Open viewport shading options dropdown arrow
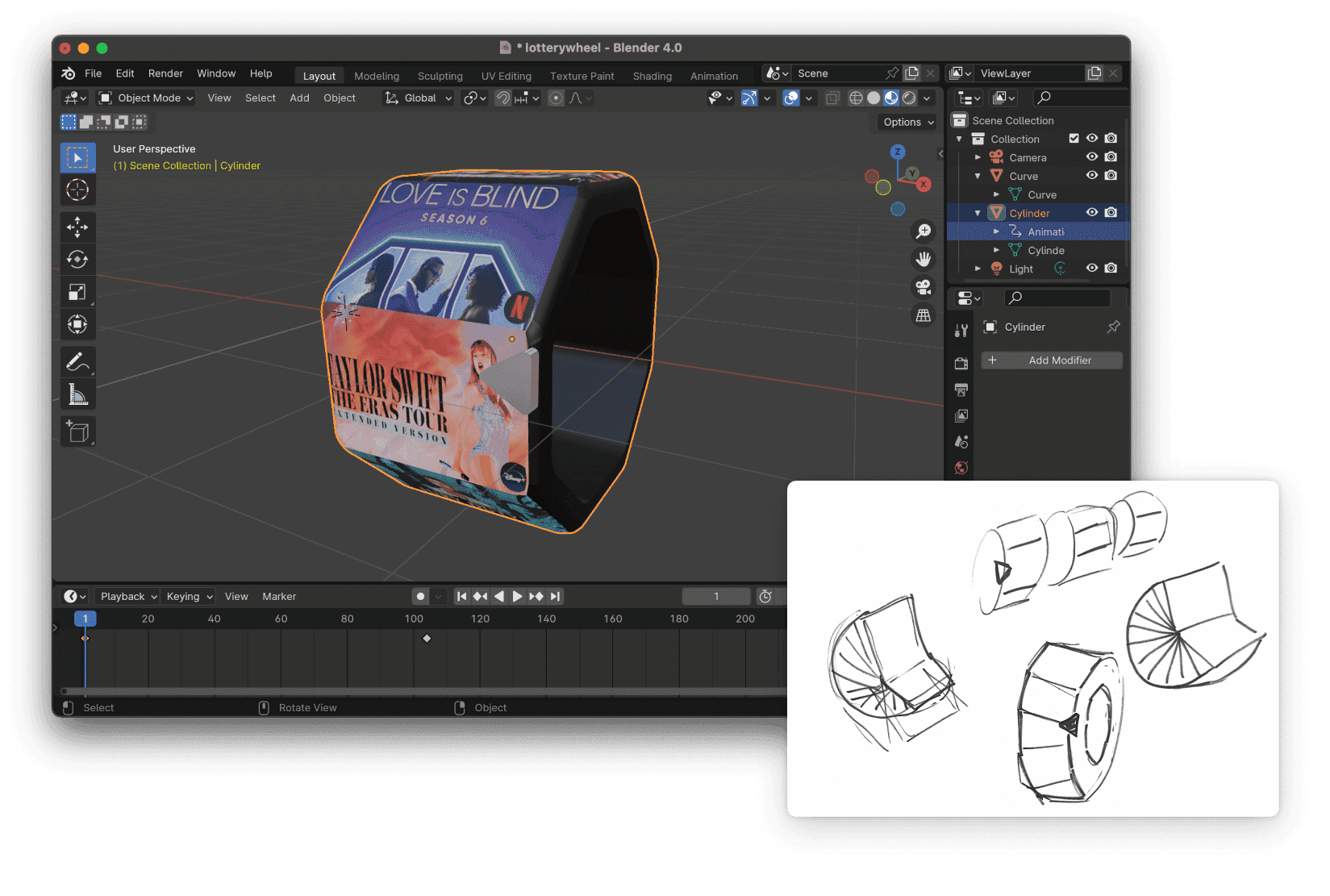Viewport: 1330px width, 896px height. [x=927, y=98]
